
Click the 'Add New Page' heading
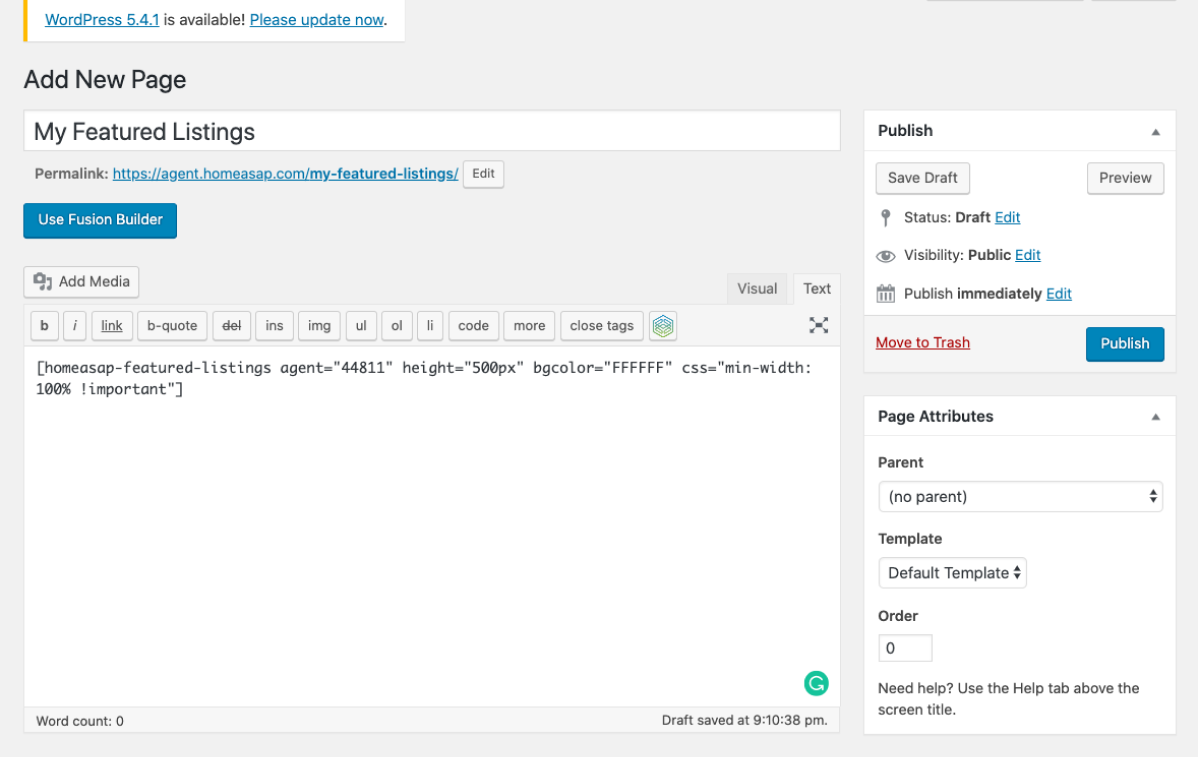click(105, 79)
